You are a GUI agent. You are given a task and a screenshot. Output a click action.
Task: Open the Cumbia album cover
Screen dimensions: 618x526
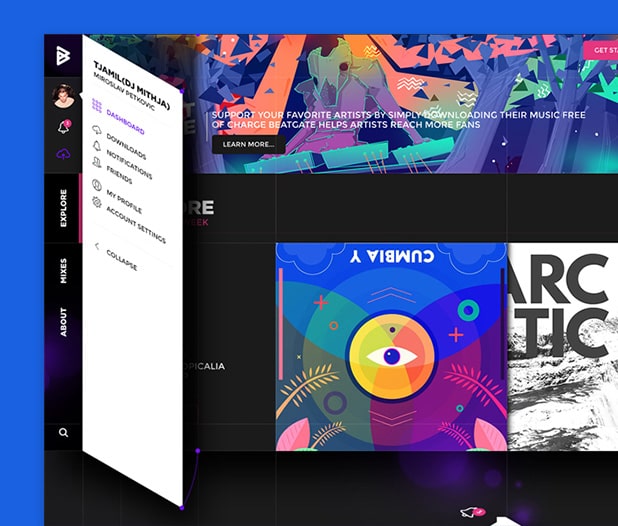pyautogui.click(x=391, y=347)
